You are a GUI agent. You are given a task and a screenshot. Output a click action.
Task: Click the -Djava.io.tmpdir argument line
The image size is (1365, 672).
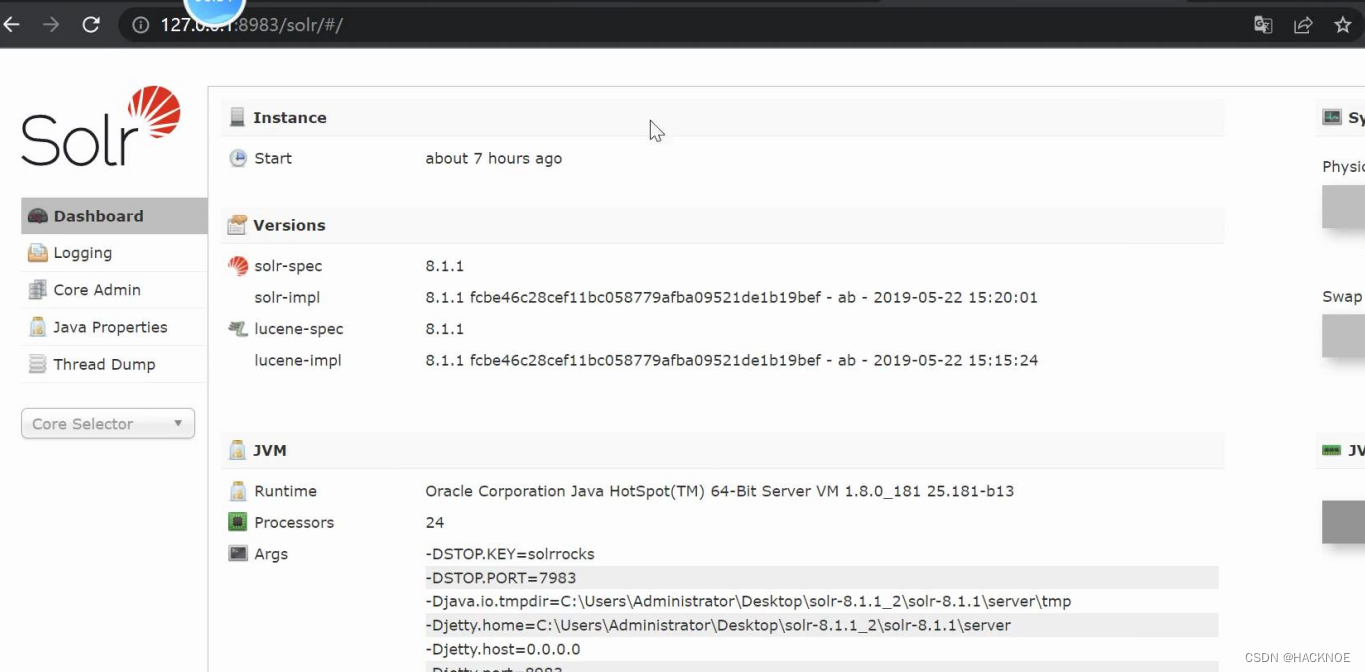pyautogui.click(x=748, y=601)
